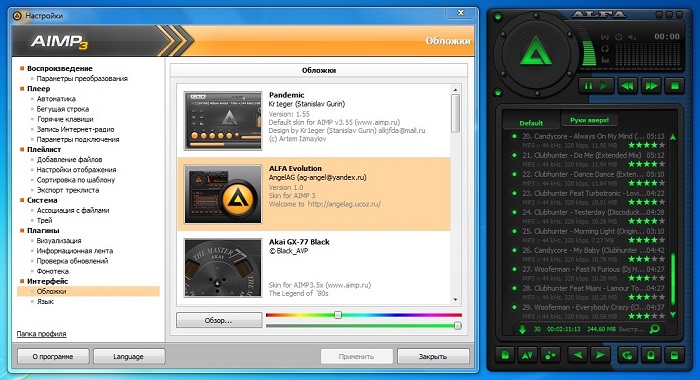
Task: Open the equalizer bars icon in player display
Action: (x=605, y=59)
